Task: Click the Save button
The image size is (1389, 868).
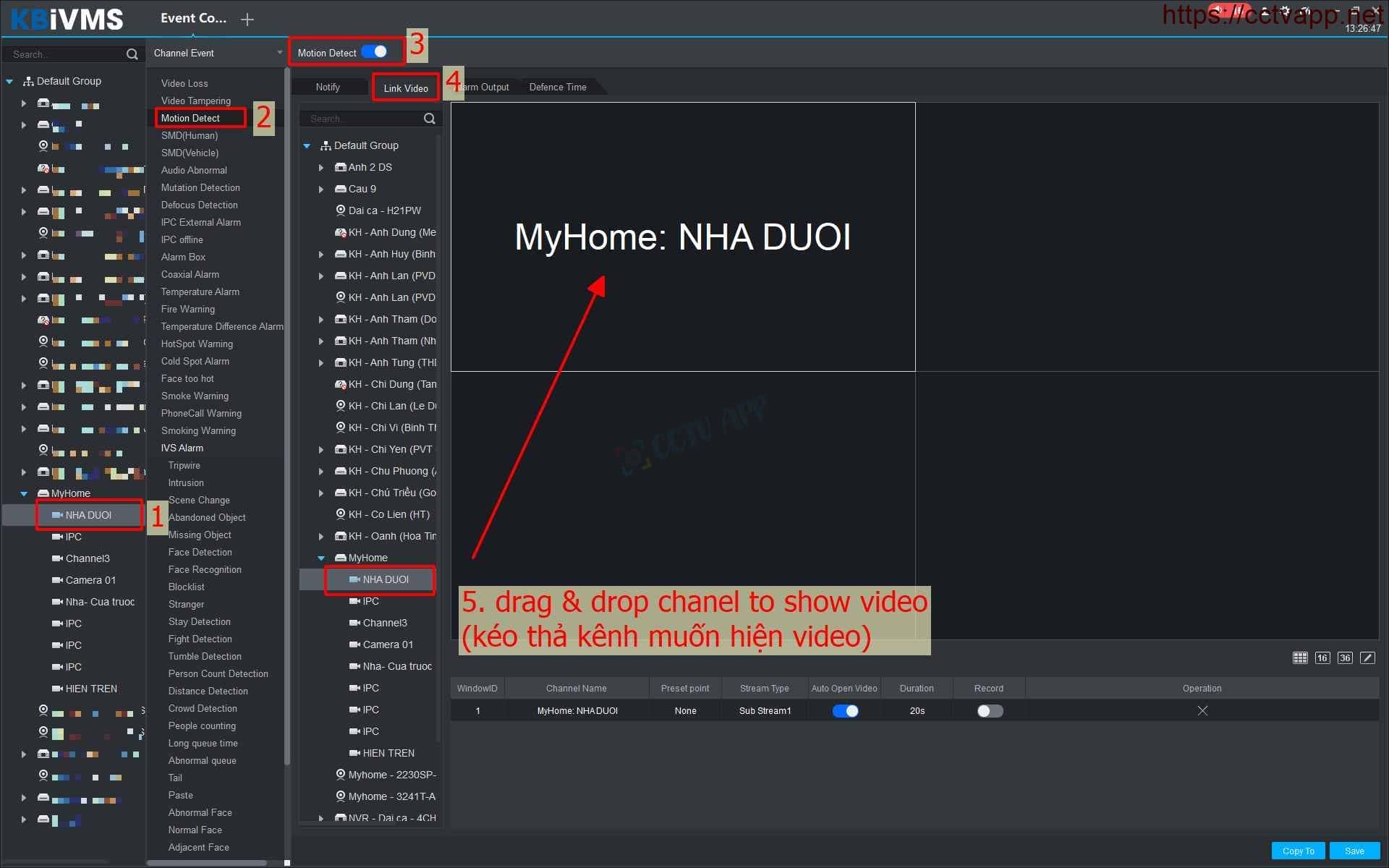Action: tap(1354, 851)
